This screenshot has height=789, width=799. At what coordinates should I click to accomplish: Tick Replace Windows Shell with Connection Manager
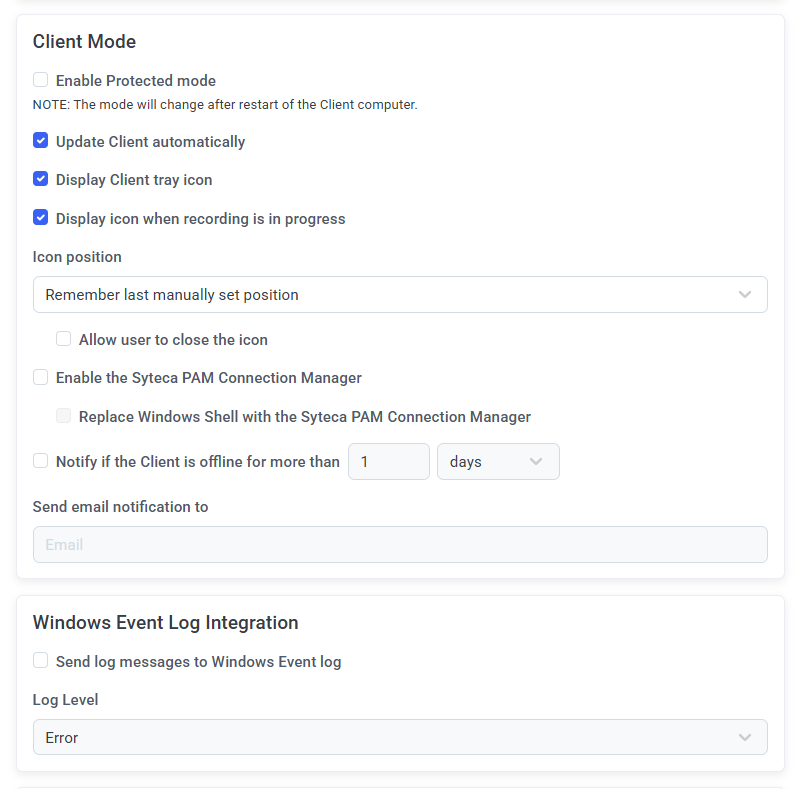click(x=64, y=416)
